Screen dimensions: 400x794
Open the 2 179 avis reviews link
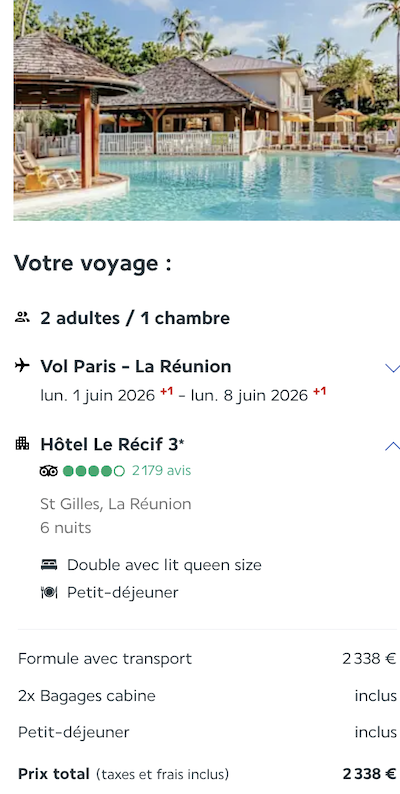162,471
